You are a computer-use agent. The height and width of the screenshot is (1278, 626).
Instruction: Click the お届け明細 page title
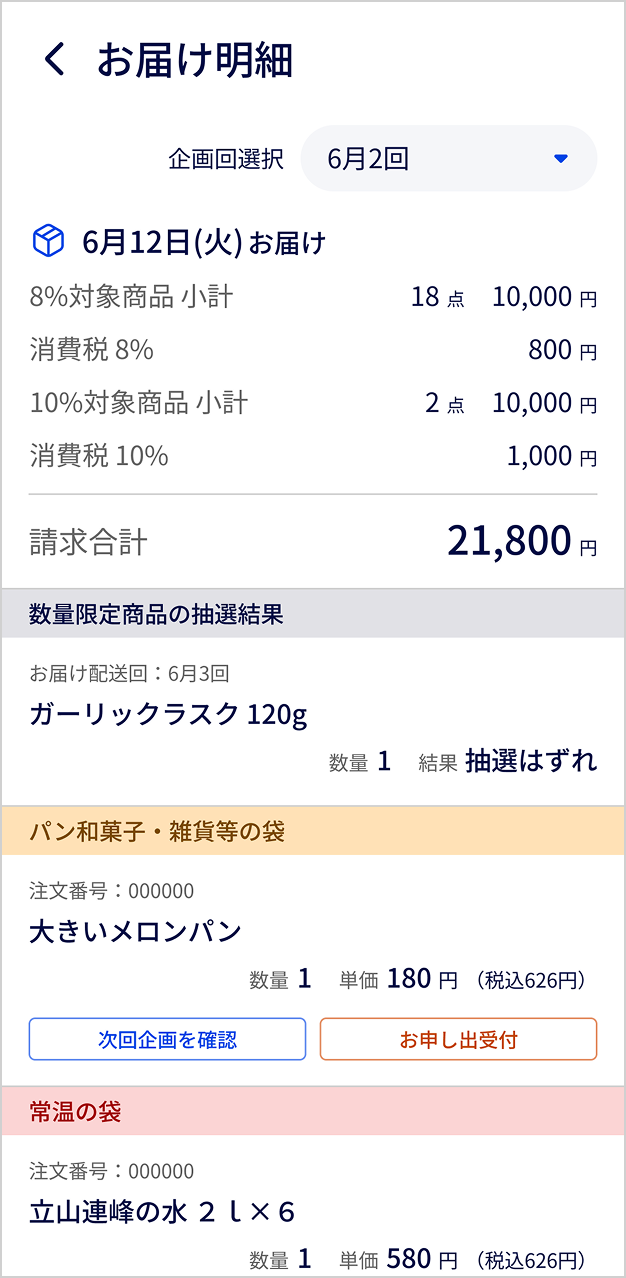195,60
